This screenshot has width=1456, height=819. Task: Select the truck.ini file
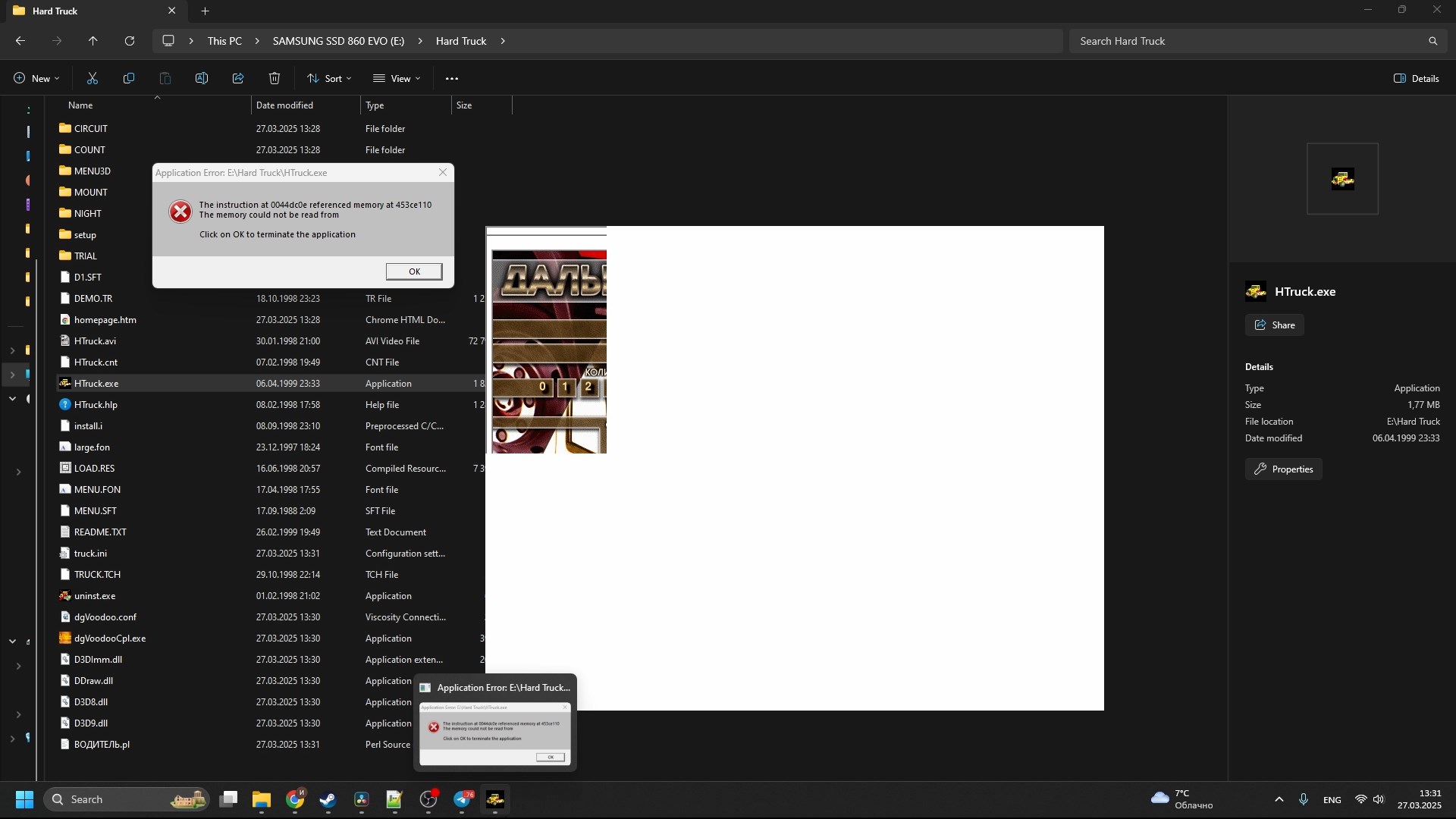pyautogui.click(x=90, y=554)
